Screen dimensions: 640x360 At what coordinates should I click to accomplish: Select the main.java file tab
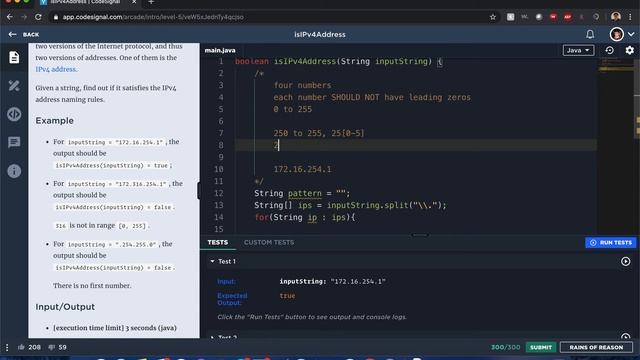point(220,50)
